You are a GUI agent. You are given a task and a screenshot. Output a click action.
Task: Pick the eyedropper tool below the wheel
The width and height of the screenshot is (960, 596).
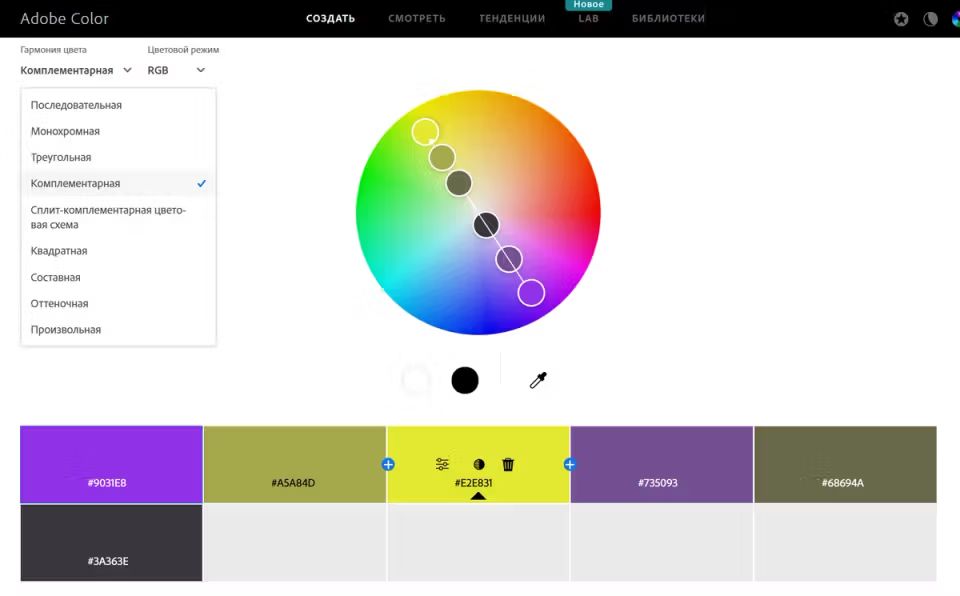(x=538, y=380)
